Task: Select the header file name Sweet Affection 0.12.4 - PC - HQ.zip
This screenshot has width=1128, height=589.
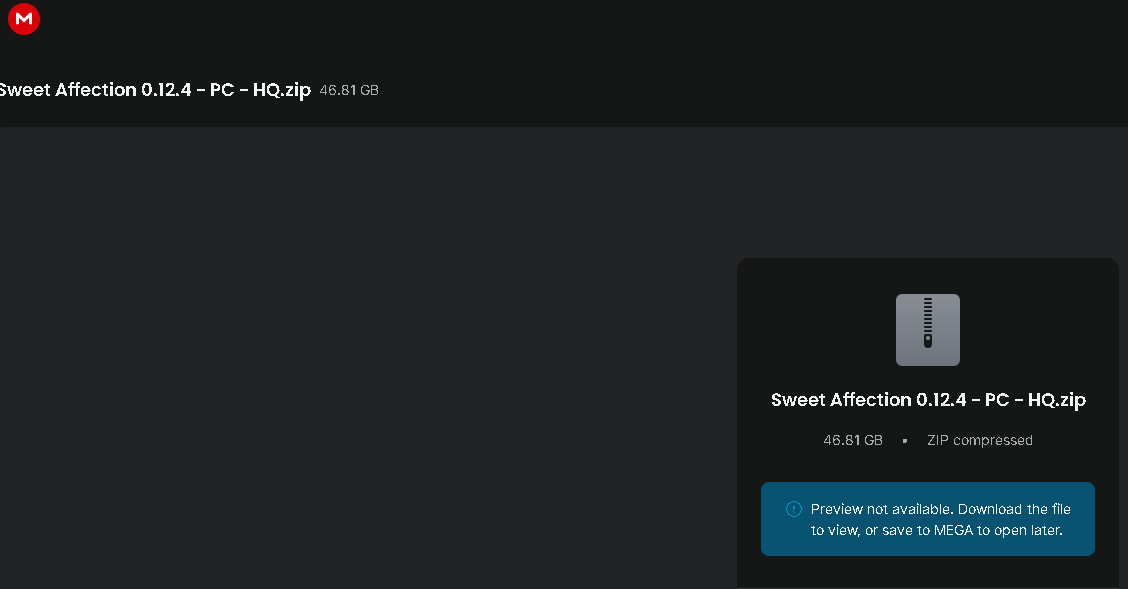Action: coord(155,90)
